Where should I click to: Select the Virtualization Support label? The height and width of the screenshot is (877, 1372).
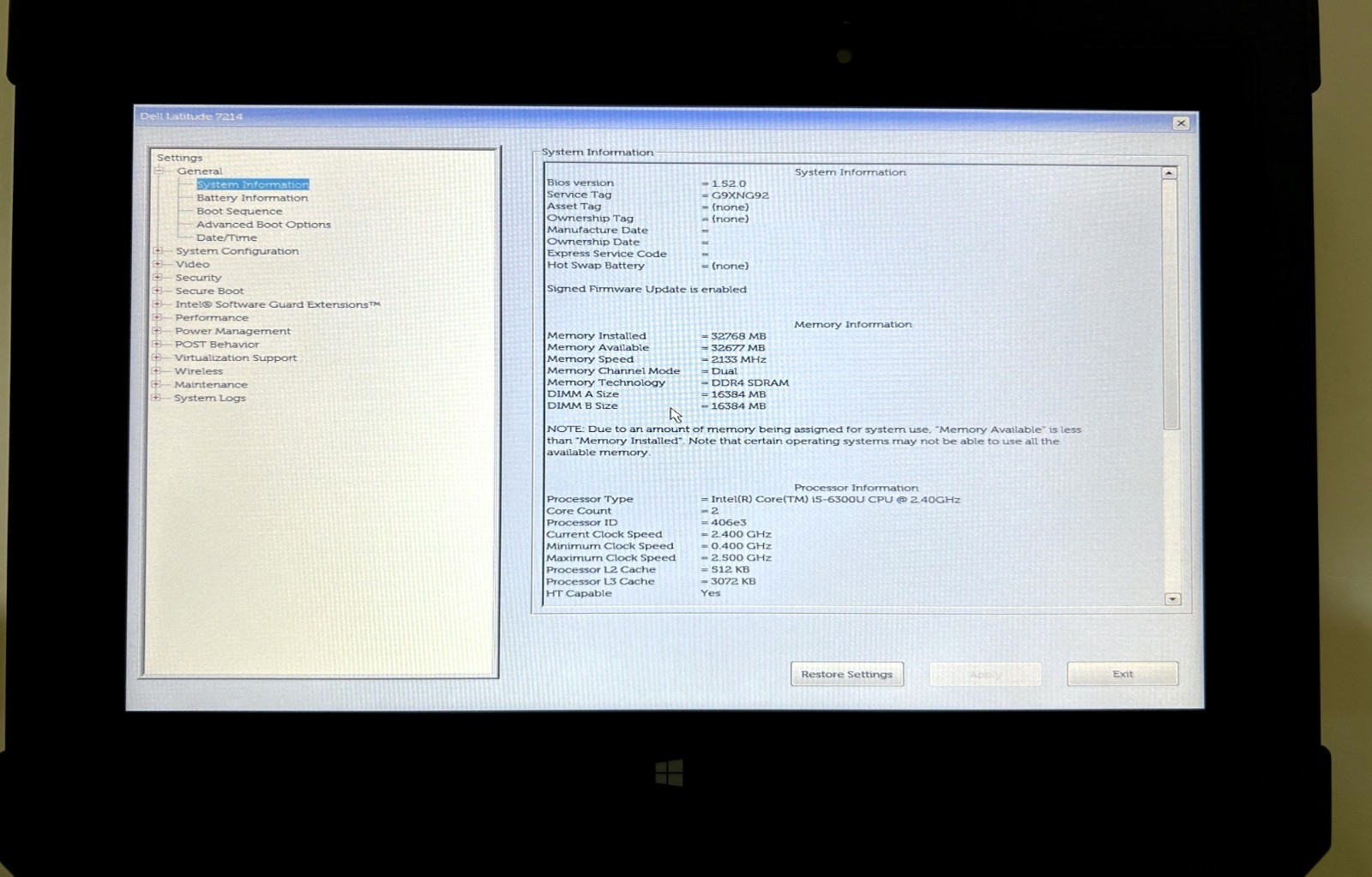236,357
